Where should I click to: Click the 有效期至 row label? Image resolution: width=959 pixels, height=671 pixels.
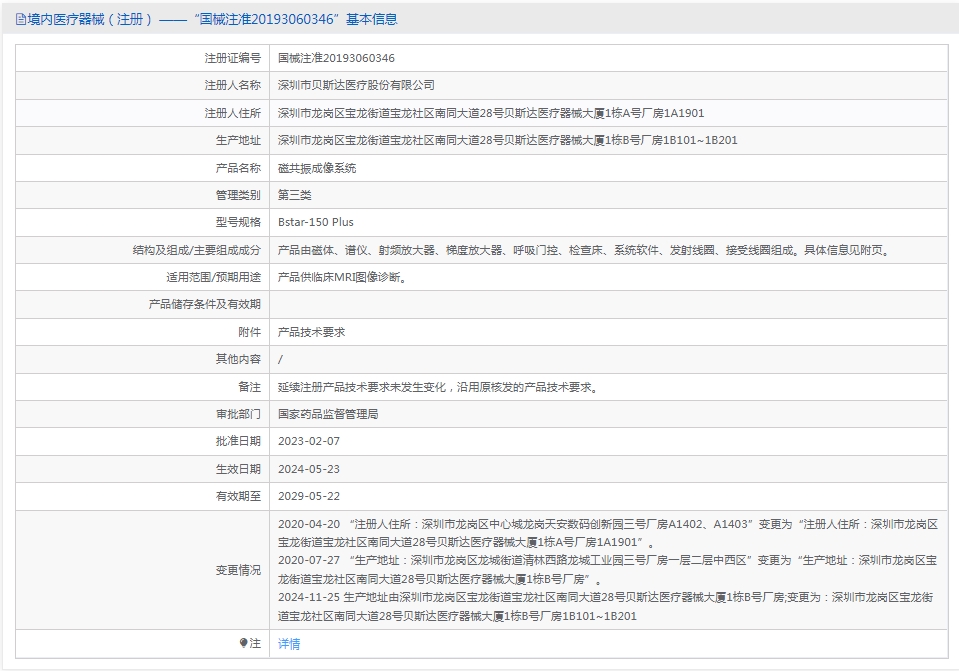[238, 496]
